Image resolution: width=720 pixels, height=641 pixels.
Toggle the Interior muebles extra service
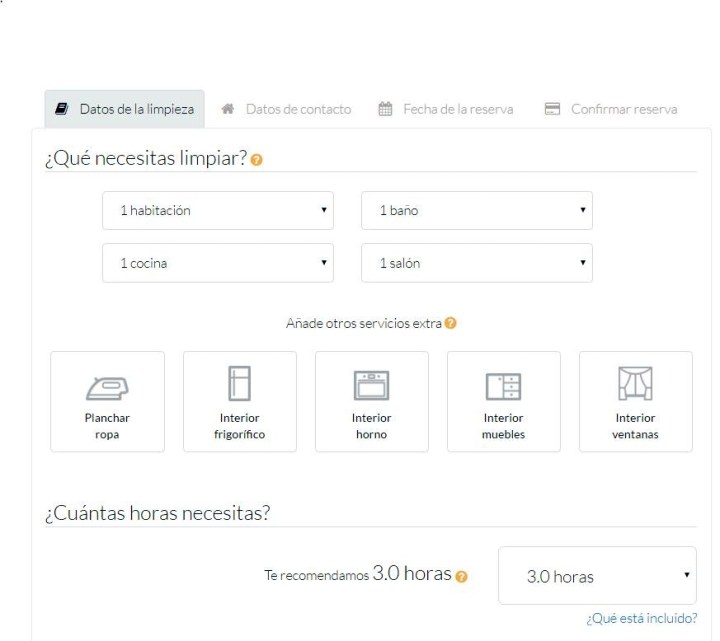[x=504, y=402]
